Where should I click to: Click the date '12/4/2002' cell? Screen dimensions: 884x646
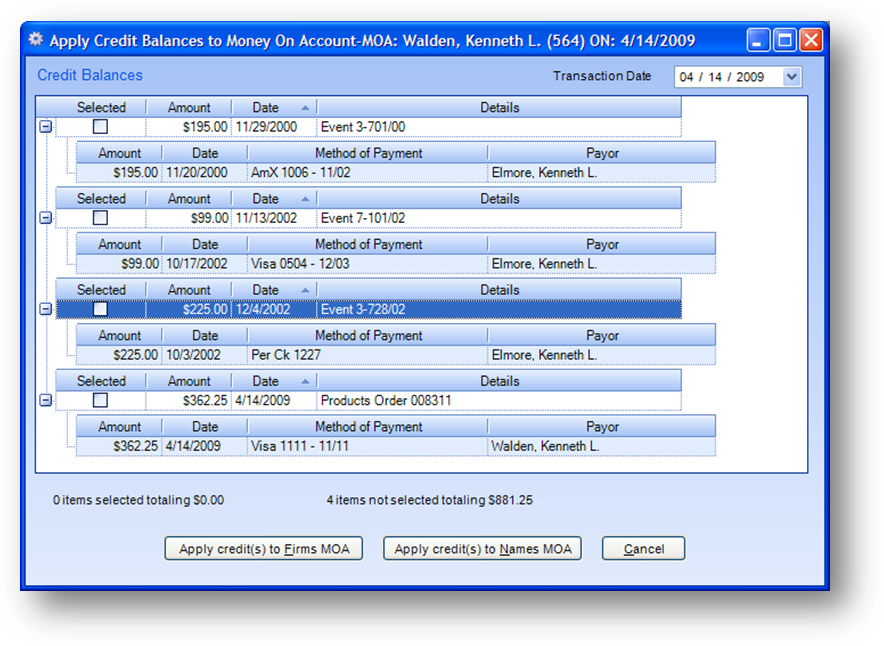(274, 309)
